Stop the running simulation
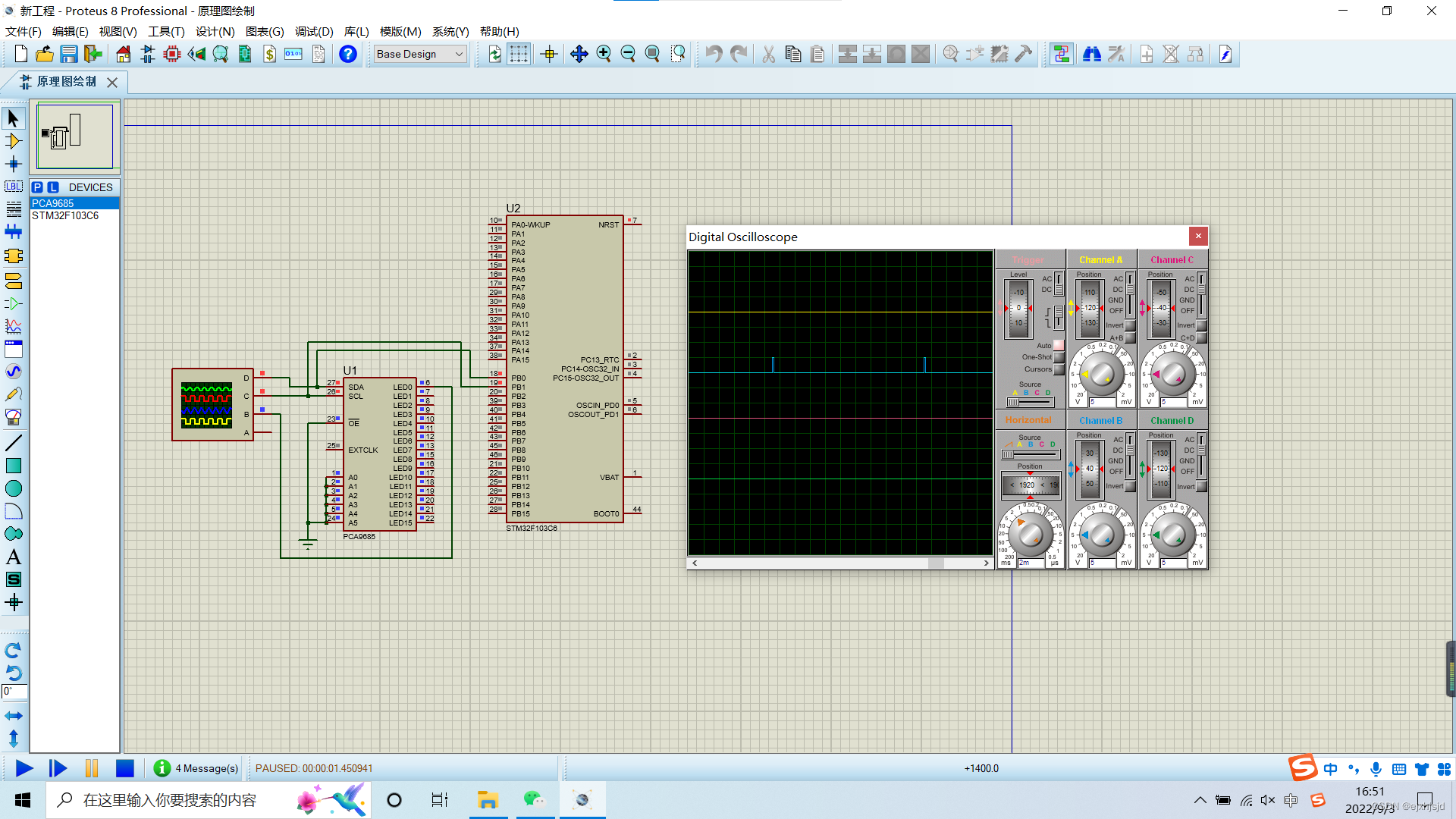The width and height of the screenshot is (1456, 819). [x=125, y=768]
